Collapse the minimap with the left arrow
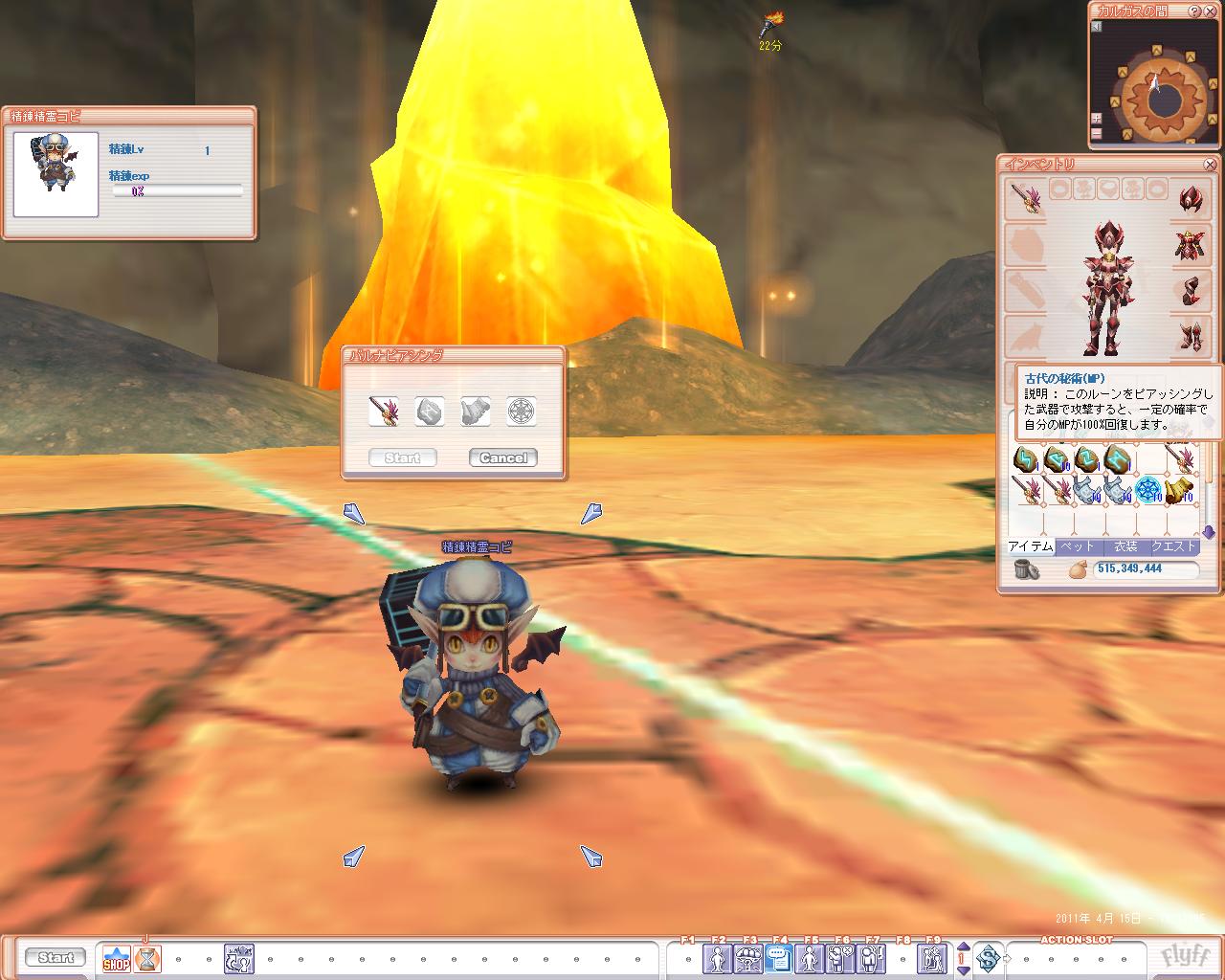Screen dimensions: 1225x980 coord(1096,27)
